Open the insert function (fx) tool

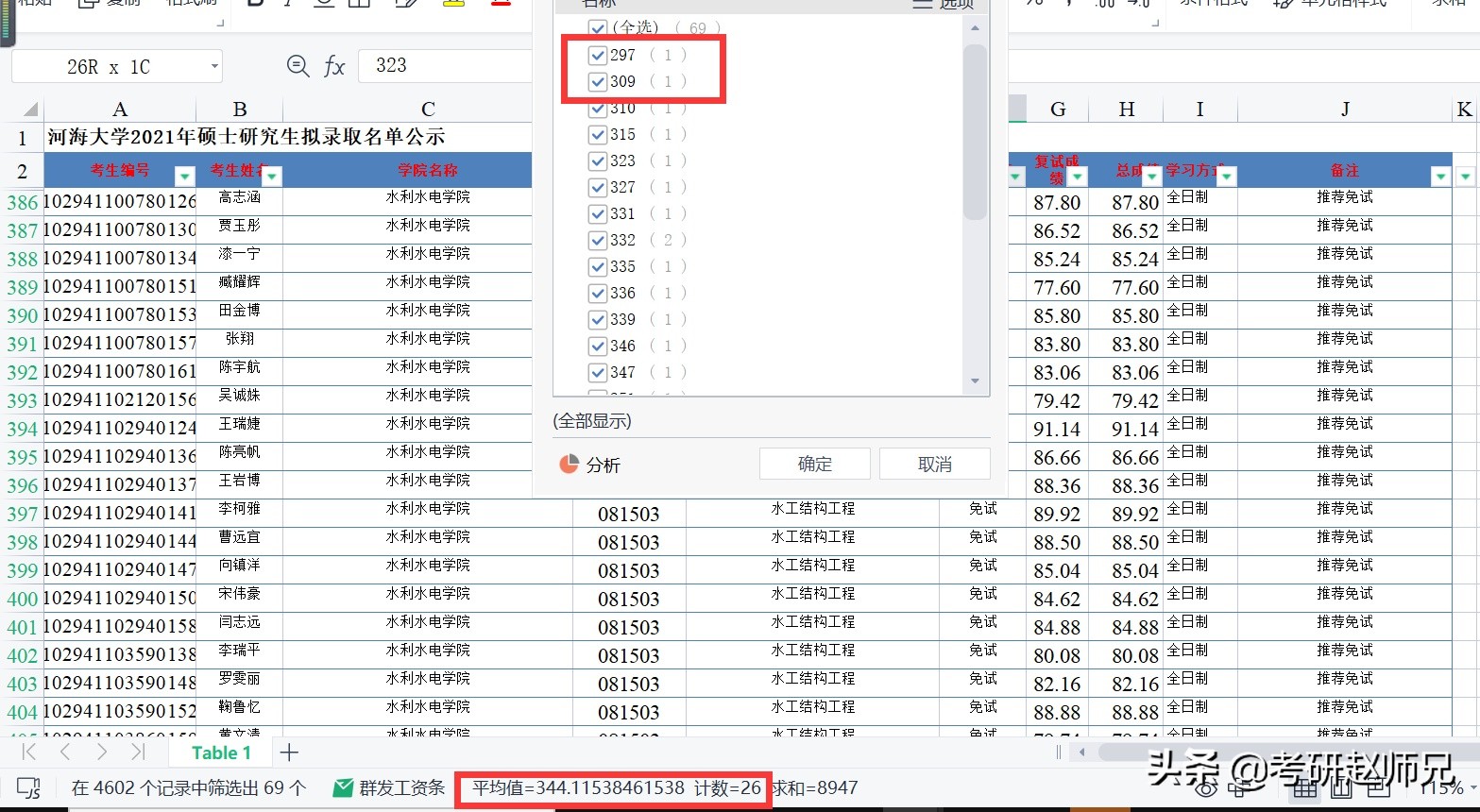point(334,65)
